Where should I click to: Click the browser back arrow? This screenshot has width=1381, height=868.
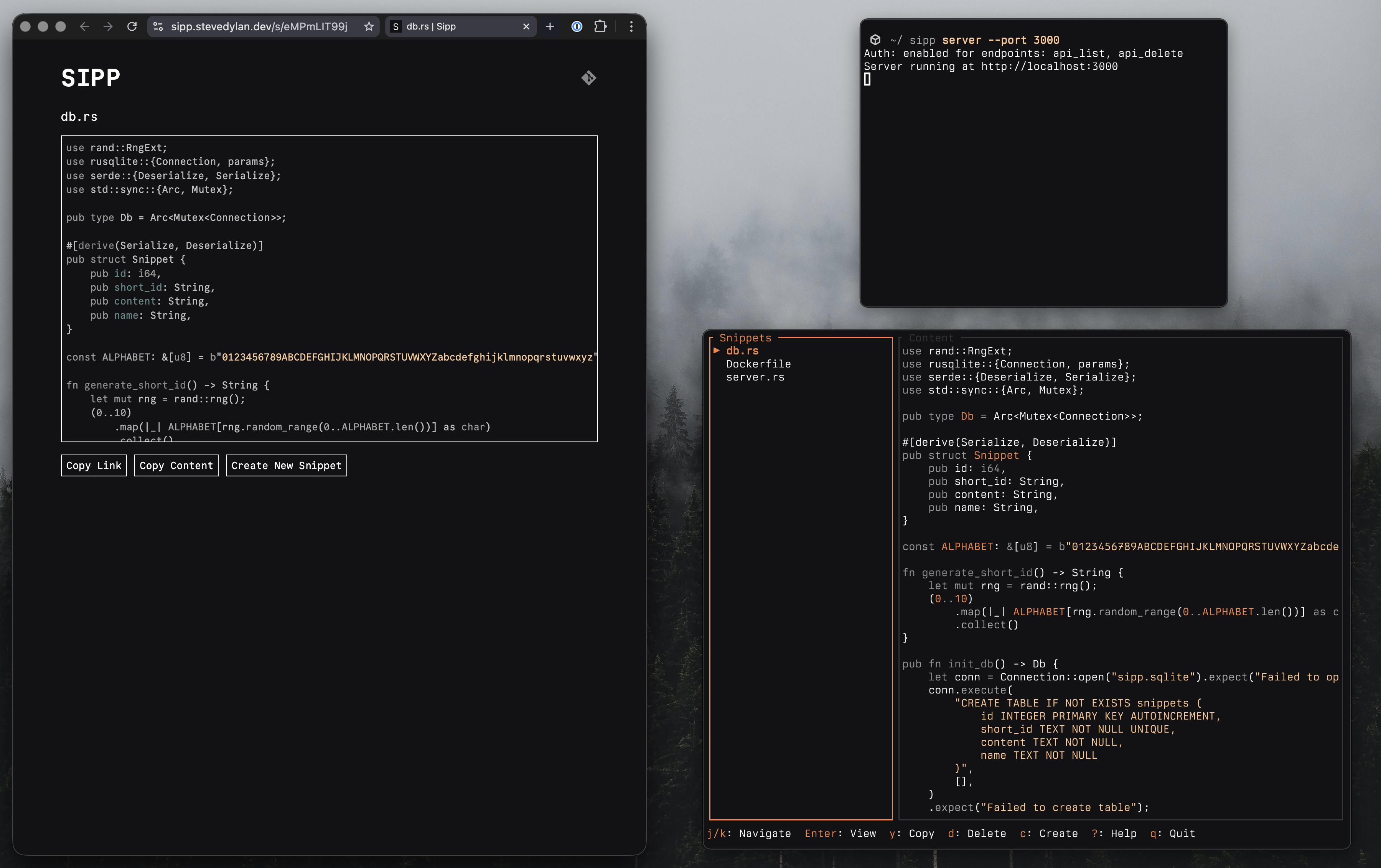(84, 26)
